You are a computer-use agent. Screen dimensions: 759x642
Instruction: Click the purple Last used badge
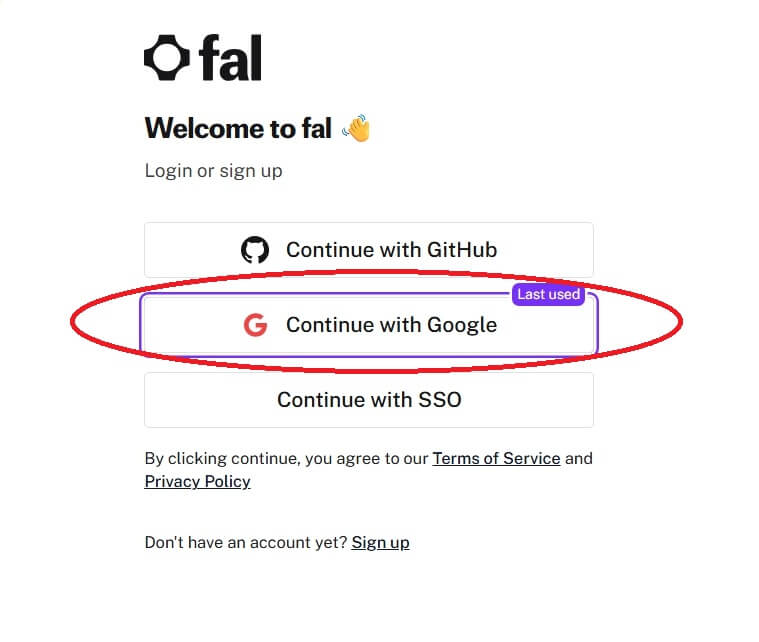tap(548, 295)
